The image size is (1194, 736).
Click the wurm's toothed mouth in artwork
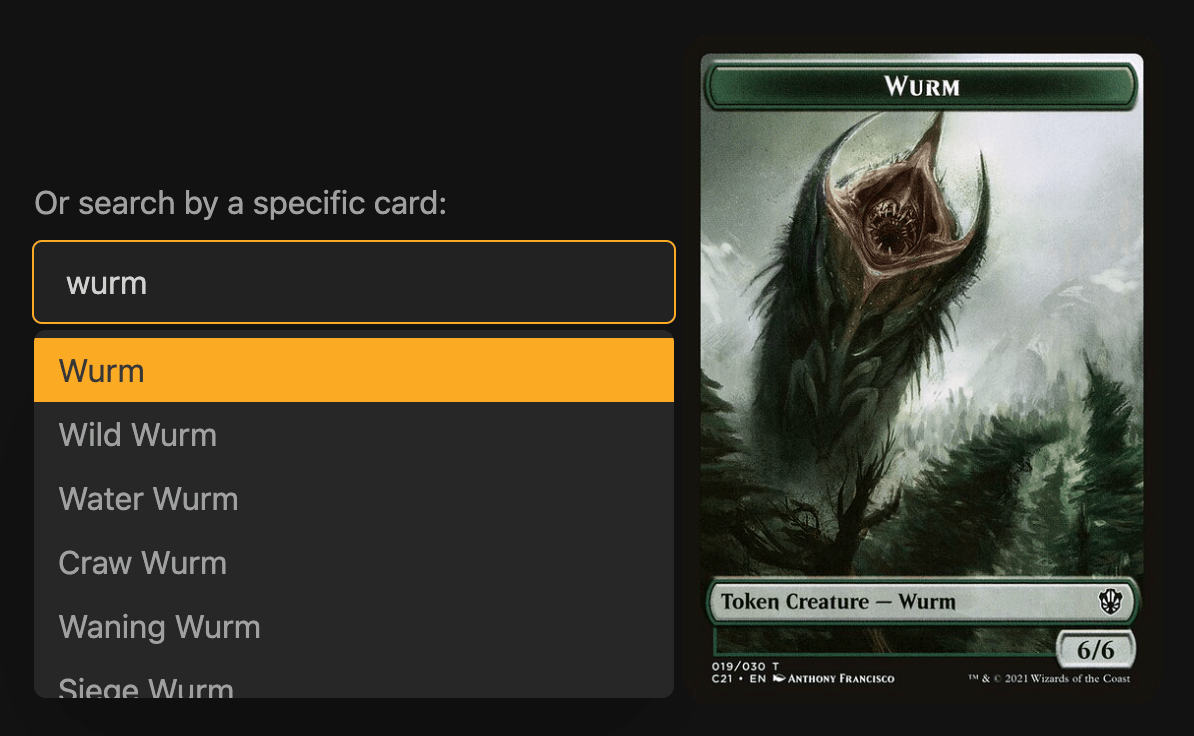pyautogui.click(x=889, y=224)
